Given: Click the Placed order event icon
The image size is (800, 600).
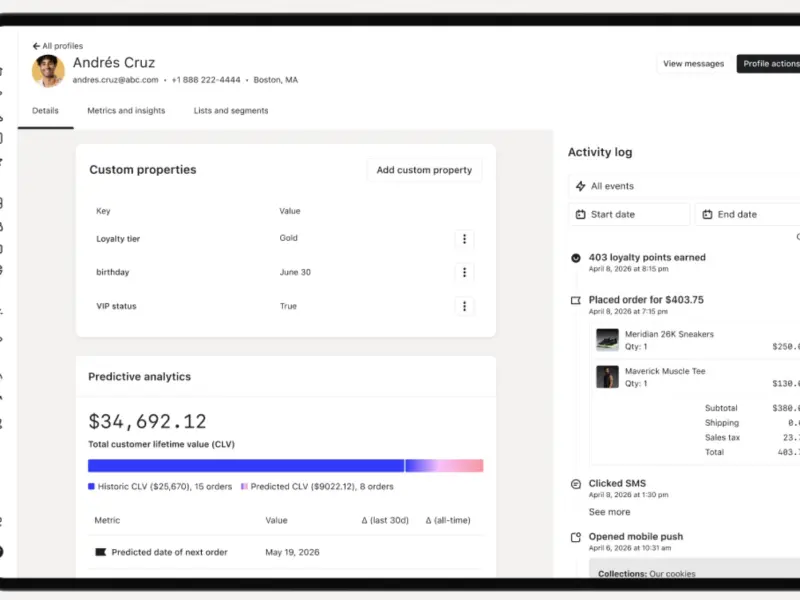Looking at the screenshot, I should [576, 301].
